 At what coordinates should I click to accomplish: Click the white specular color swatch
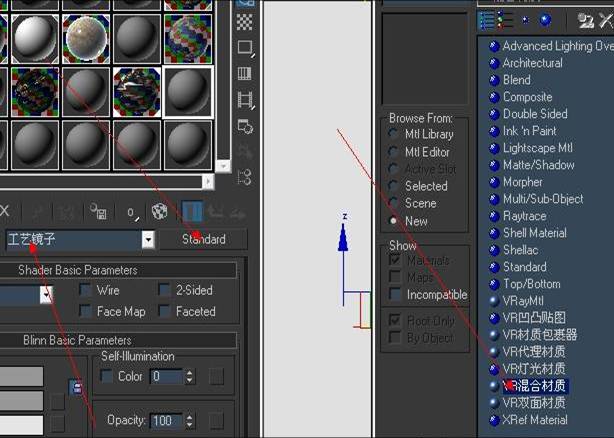tap(22, 424)
